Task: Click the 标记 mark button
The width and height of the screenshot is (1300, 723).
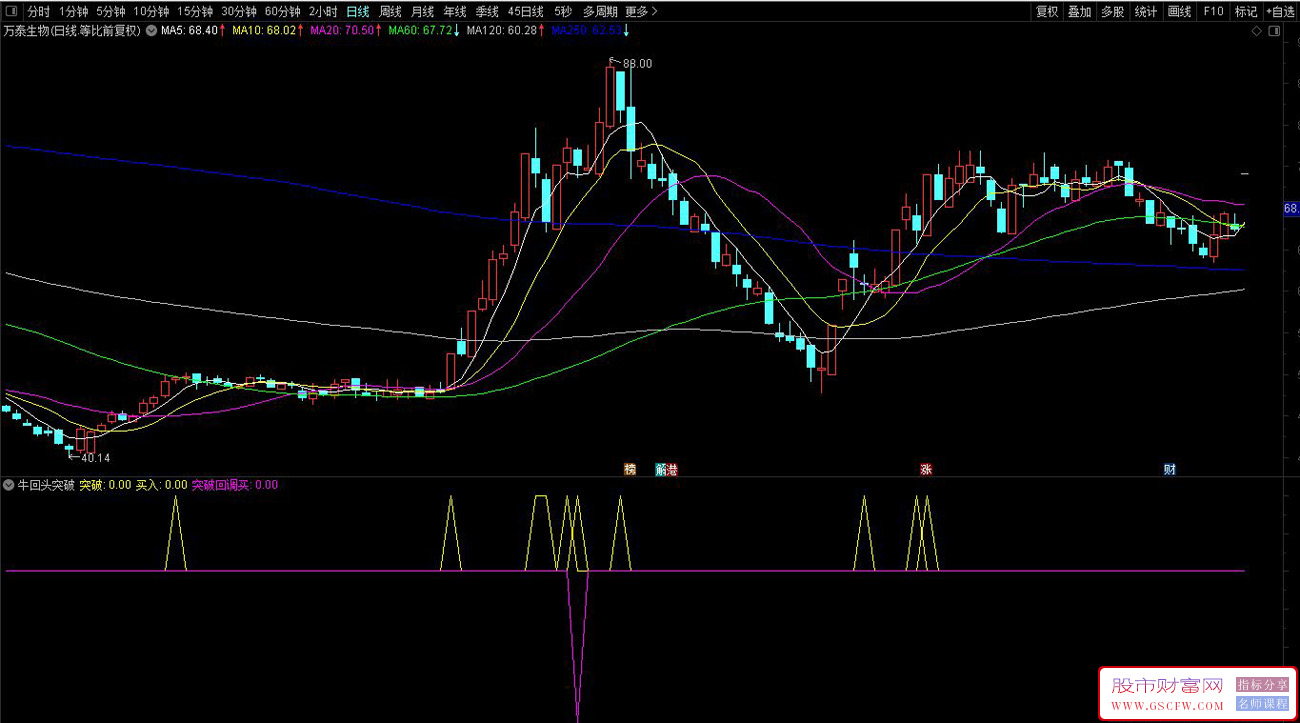Action: tap(1246, 12)
